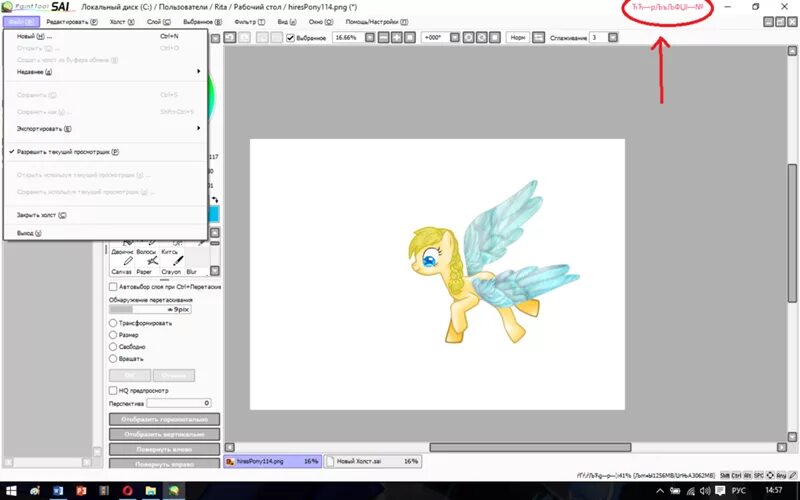The image size is (800, 500).
Task: Click the tool tray scroll-down arrow
Action: pyautogui.click(x=215, y=270)
